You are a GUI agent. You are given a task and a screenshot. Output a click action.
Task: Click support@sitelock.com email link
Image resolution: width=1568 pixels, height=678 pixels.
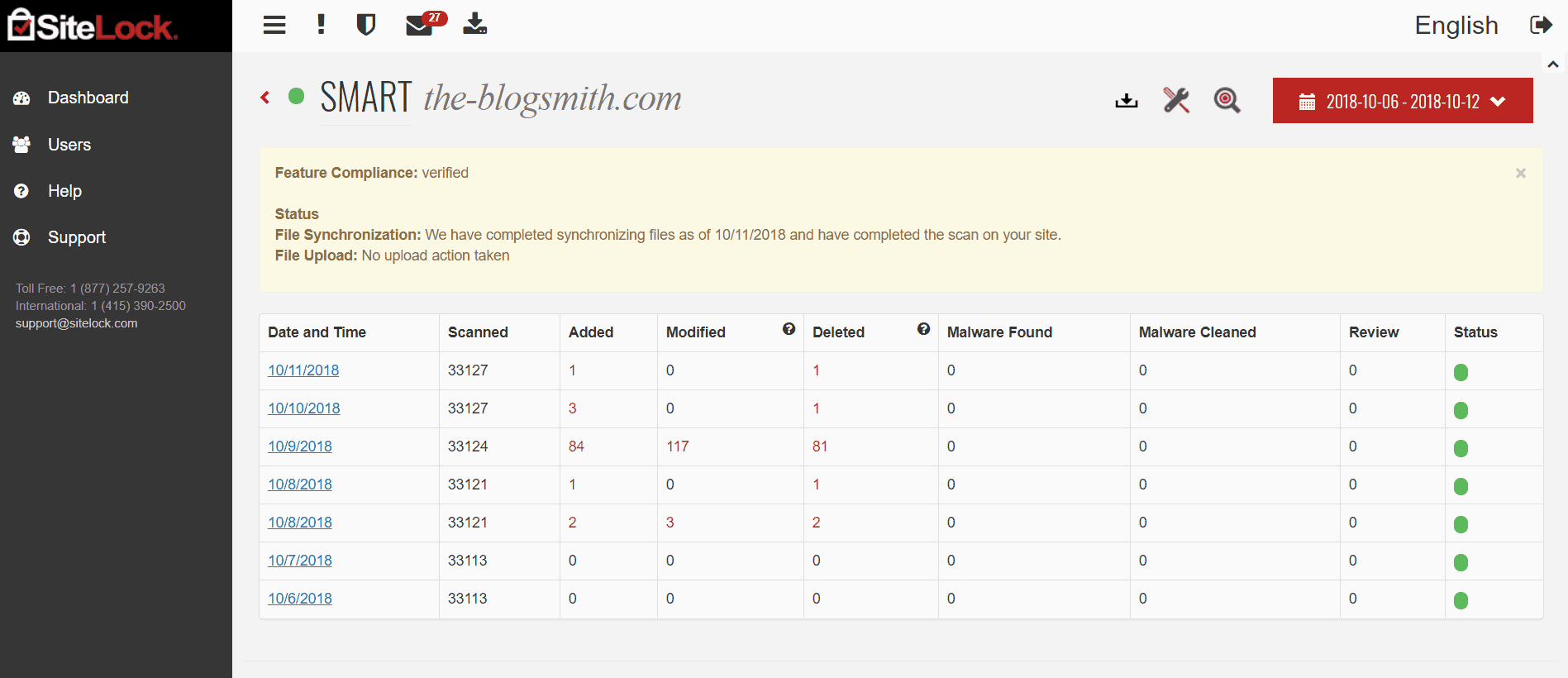(76, 323)
